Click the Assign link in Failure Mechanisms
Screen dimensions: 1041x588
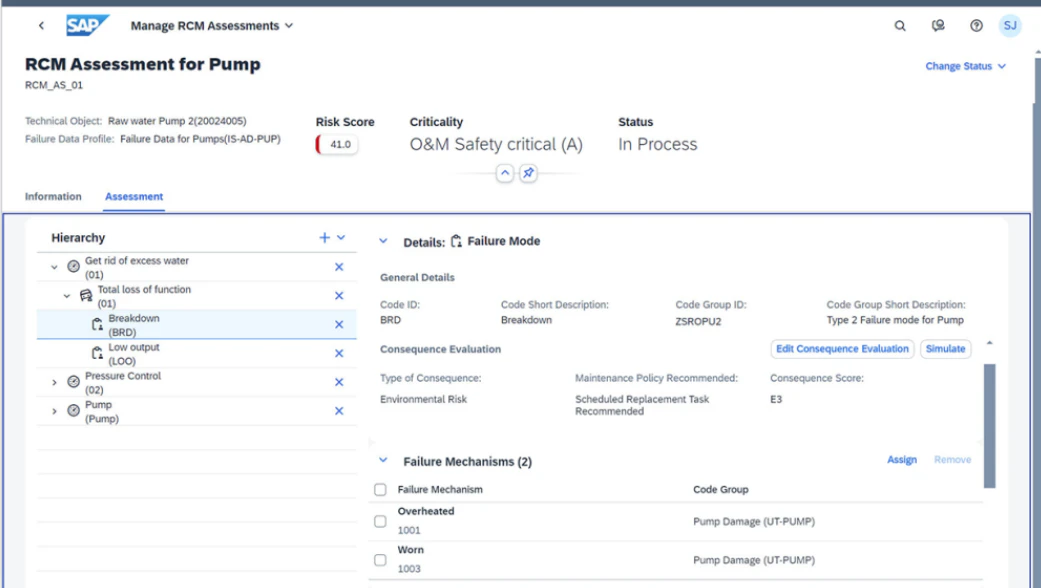pos(901,459)
